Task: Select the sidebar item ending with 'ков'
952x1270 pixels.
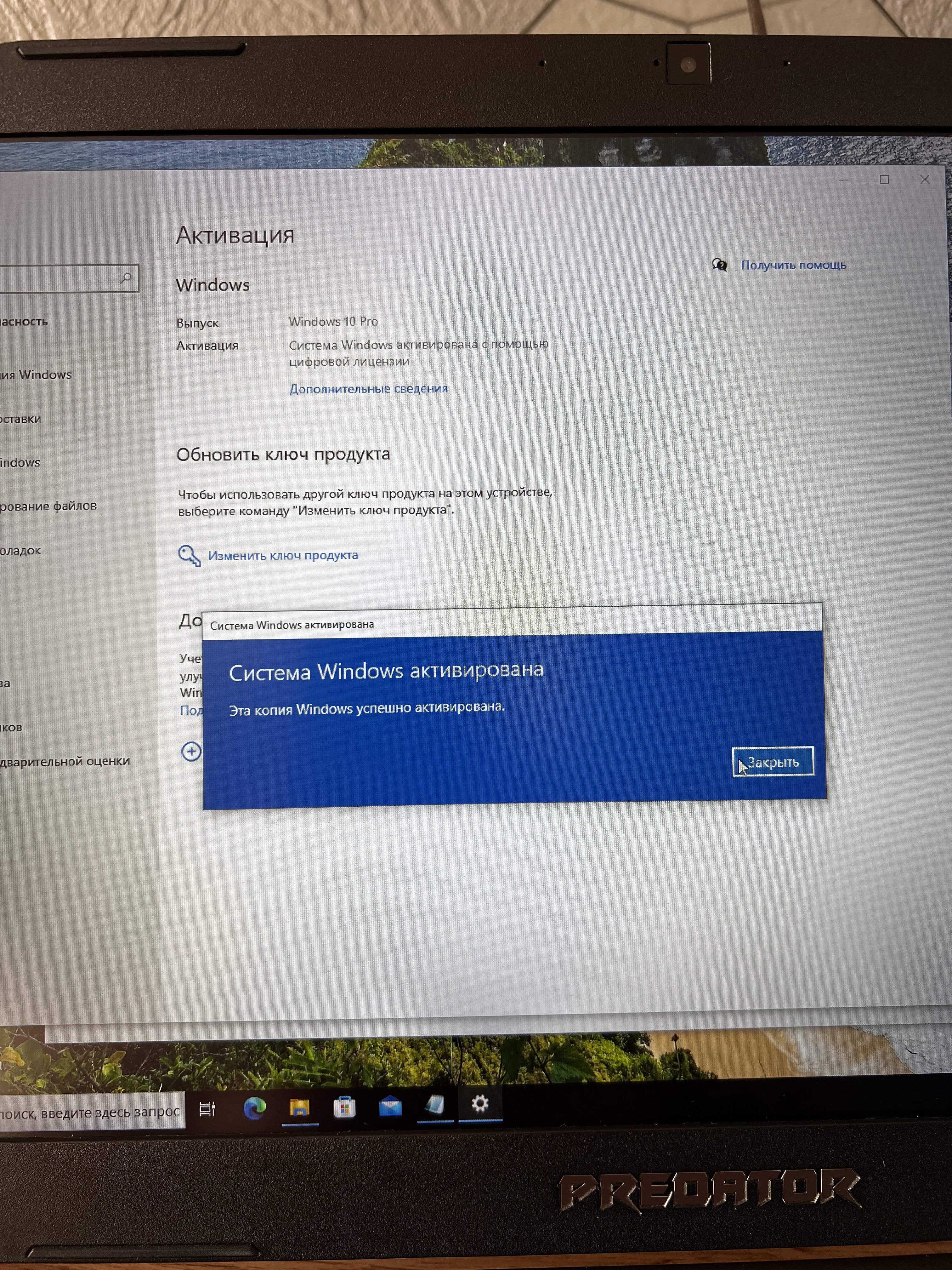Action: pyautogui.click(x=11, y=727)
